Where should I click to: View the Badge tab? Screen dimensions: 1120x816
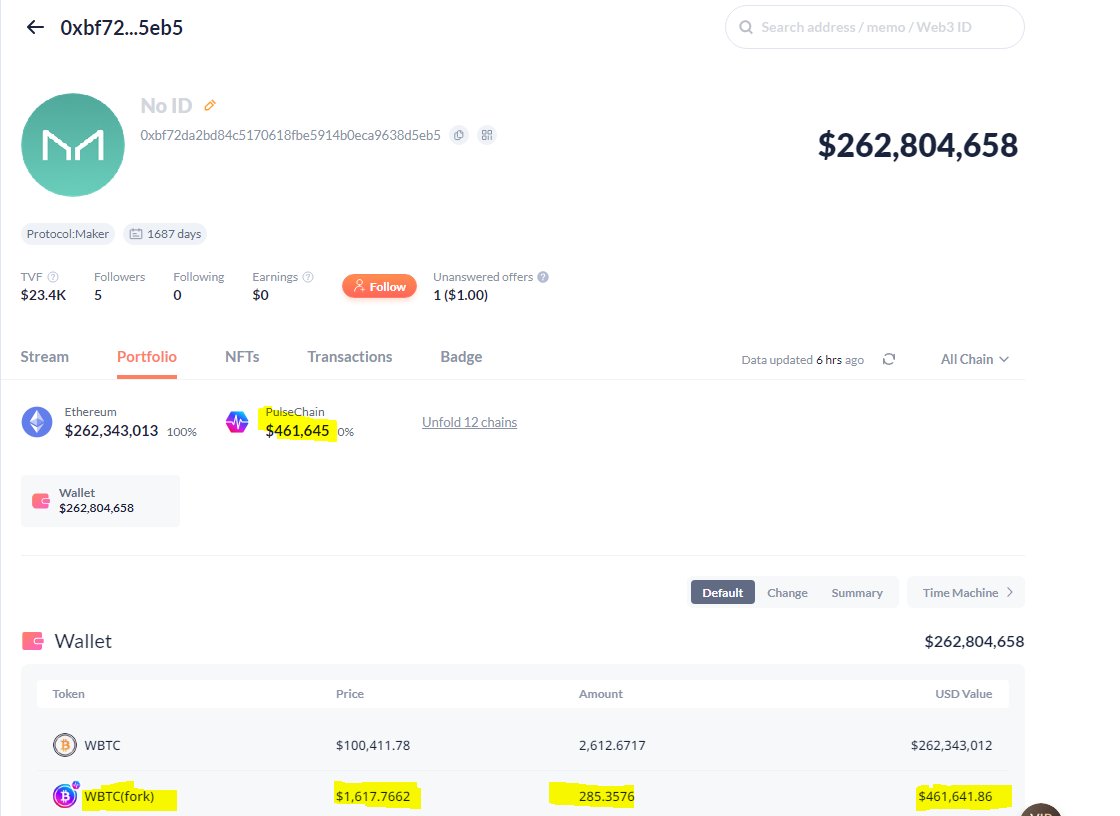coord(461,357)
